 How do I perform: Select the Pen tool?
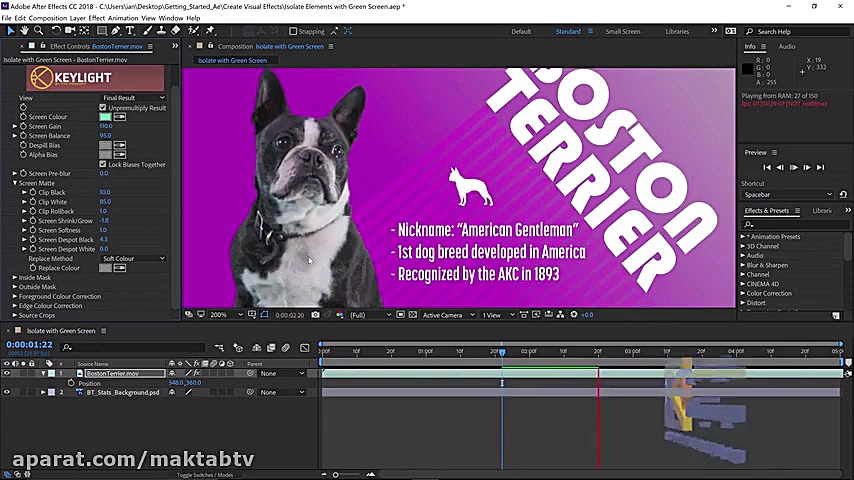pyautogui.click(x=116, y=31)
